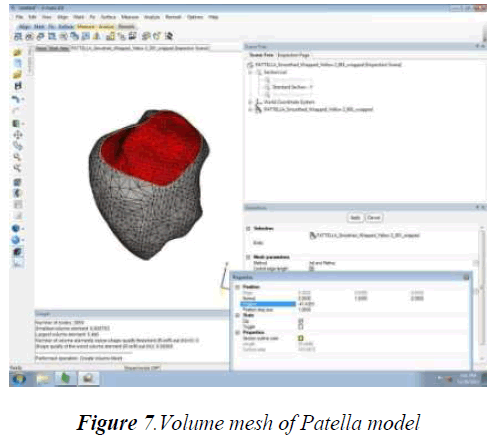Click the Windows Start orb
Screen dimensions: 492x438
(19, 378)
